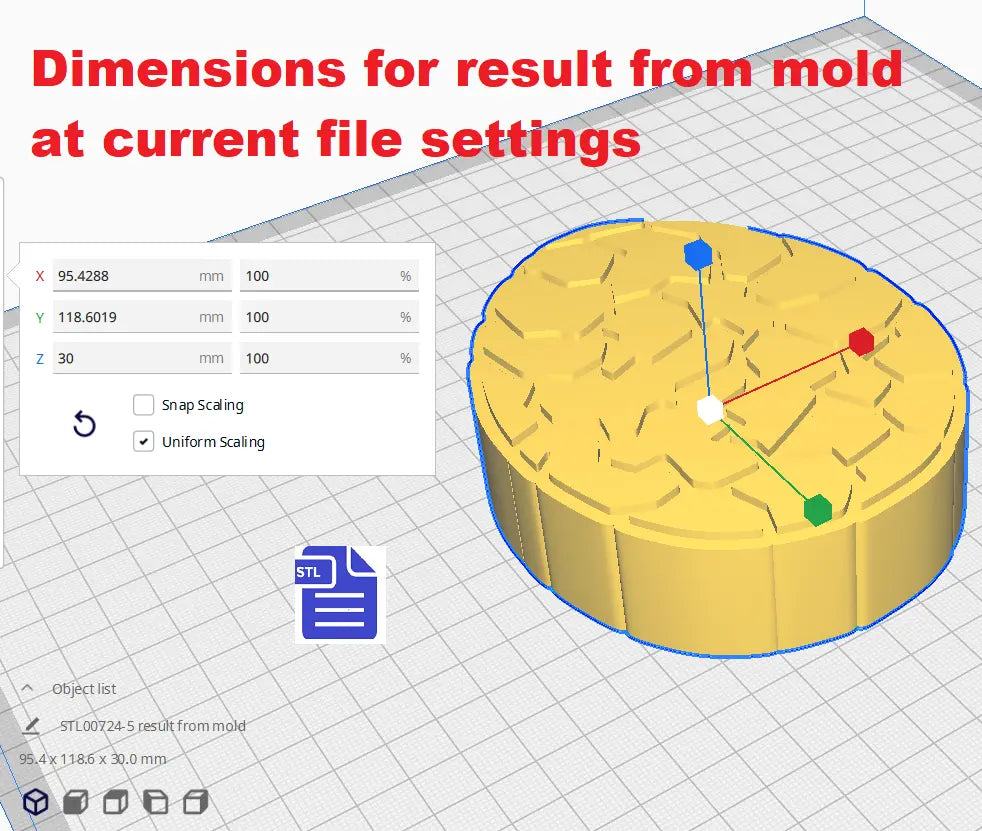Click the blue STL file icon
The height and width of the screenshot is (831, 982).
pyautogui.click(x=337, y=593)
